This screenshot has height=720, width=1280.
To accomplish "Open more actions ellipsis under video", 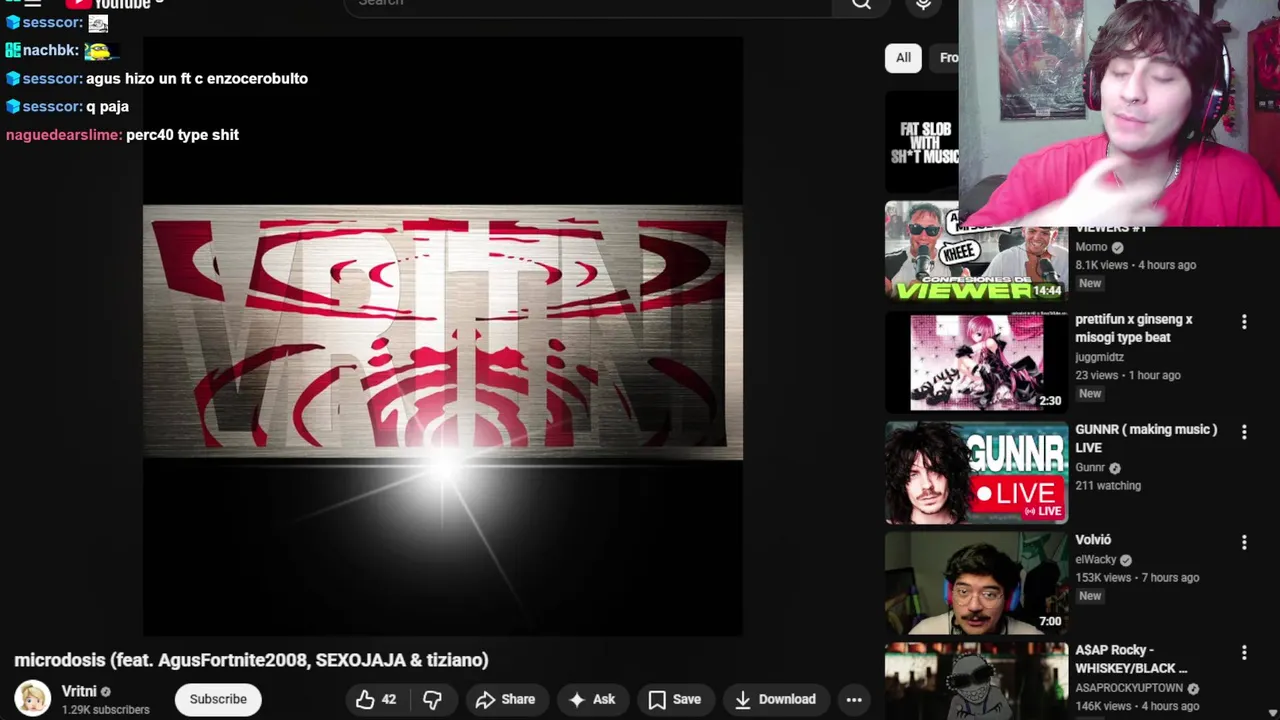I will point(854,699).
